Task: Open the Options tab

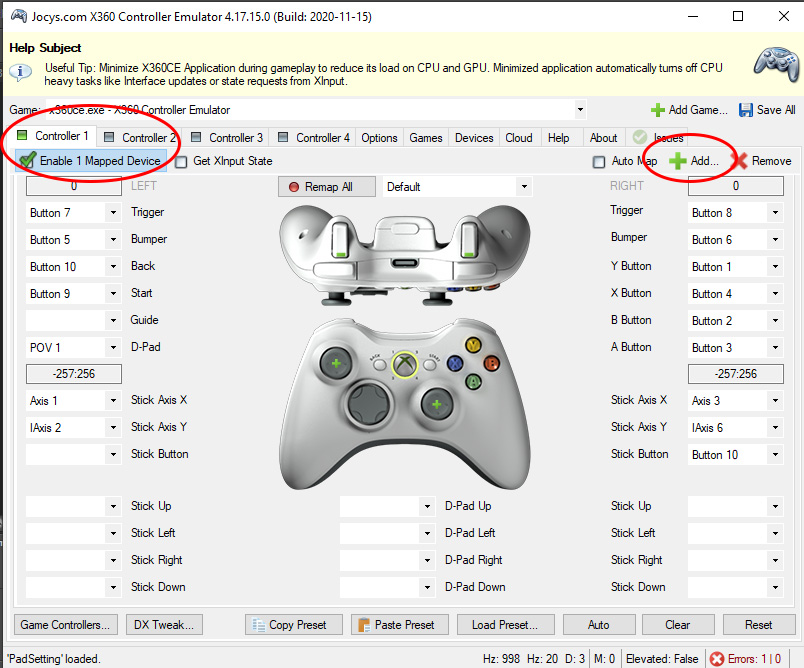Action: pos(379,137)
